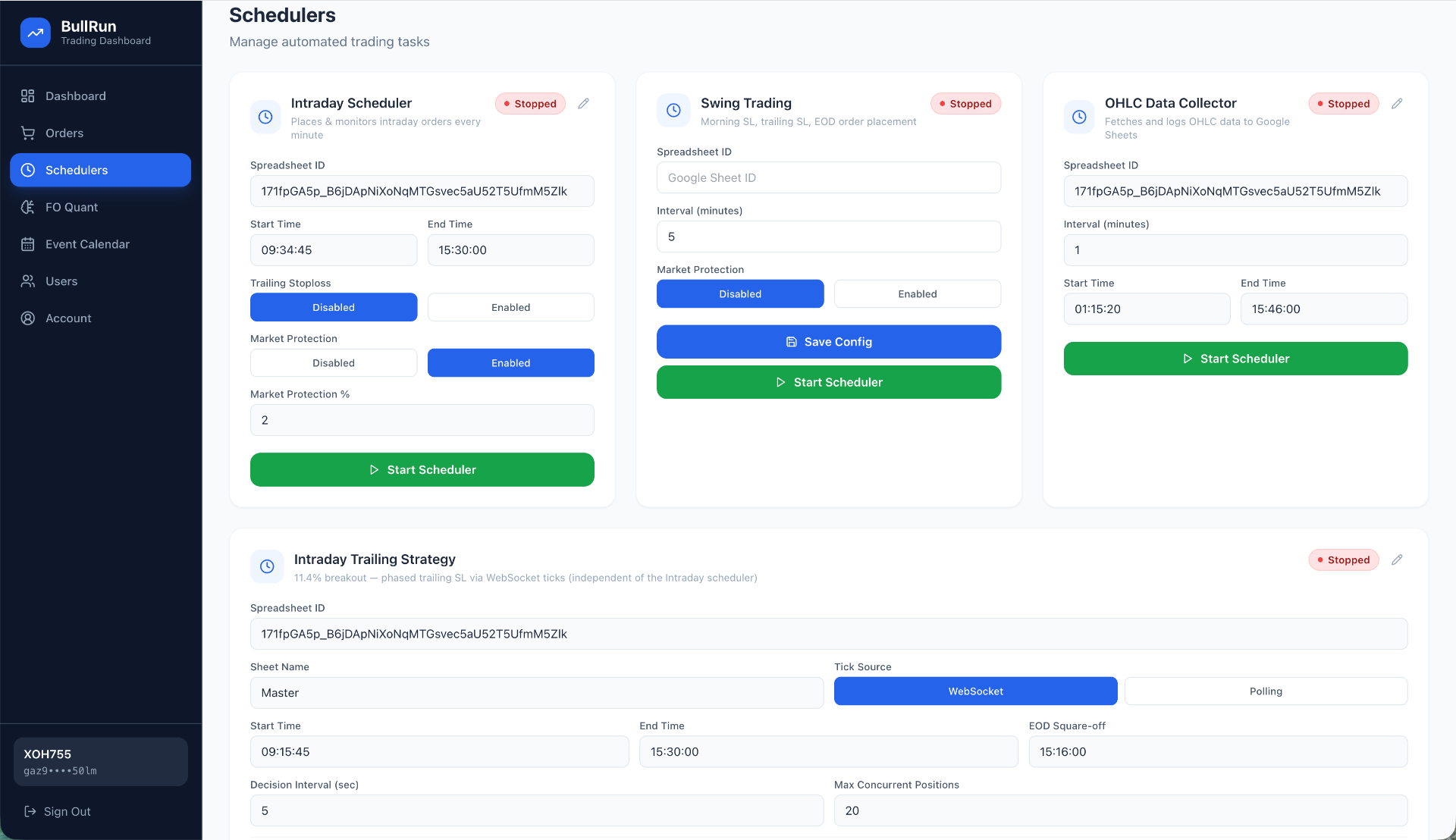Select Polling as Tick Source
The height and width of the screenshot is (840, 1456).
pyautogui.click(x=1266, y=691)
